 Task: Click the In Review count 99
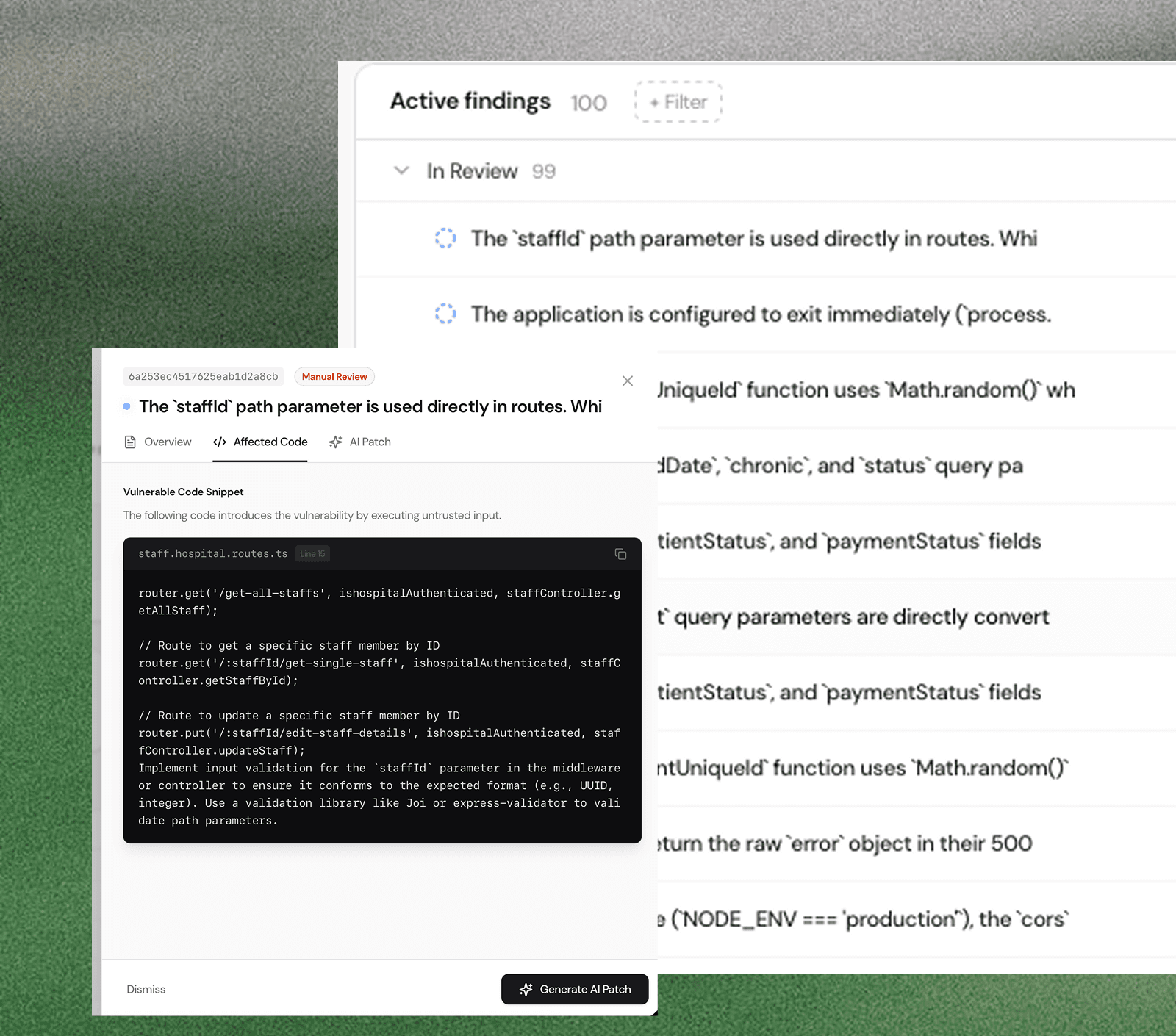click(x=544, y=171)
